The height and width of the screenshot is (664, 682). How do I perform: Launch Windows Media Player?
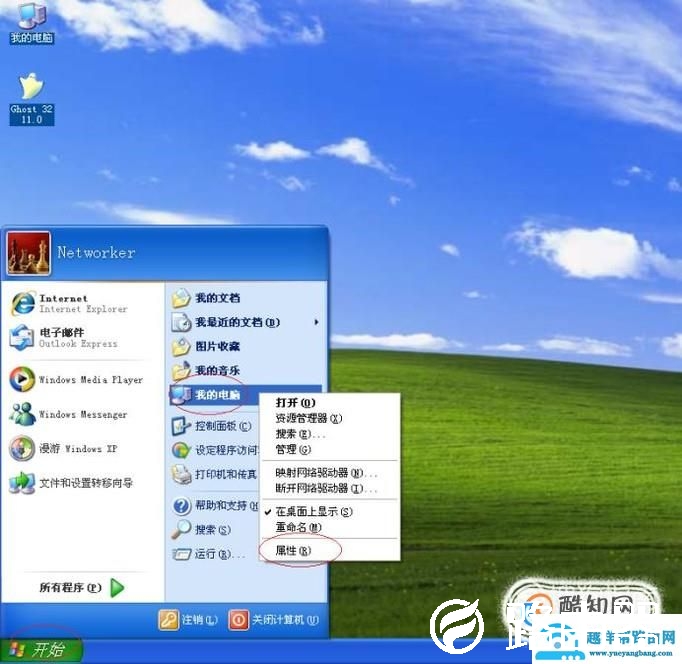(77, 380)
